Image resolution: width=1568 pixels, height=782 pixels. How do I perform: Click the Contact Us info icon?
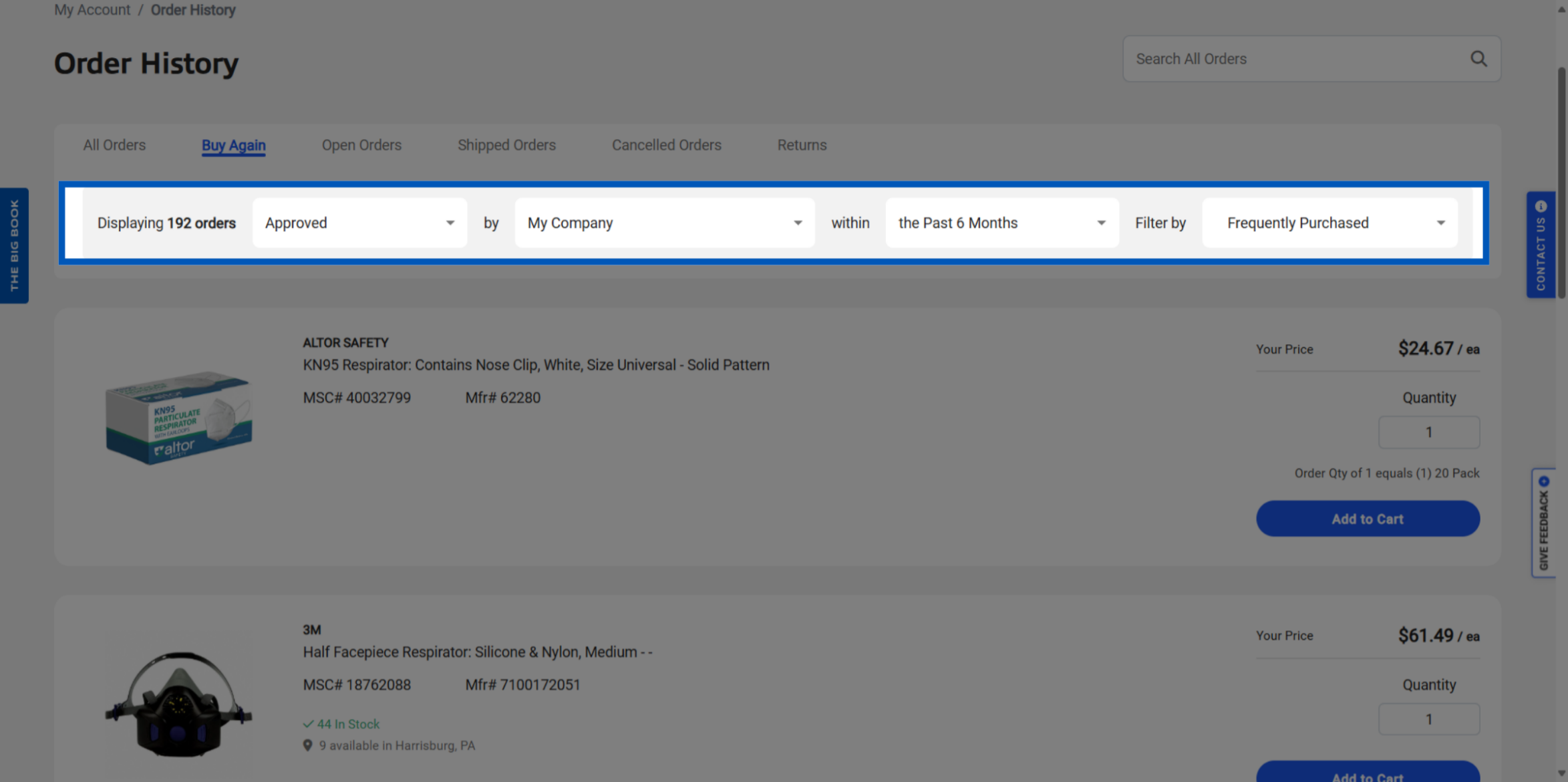click(x=1541, y=207)
